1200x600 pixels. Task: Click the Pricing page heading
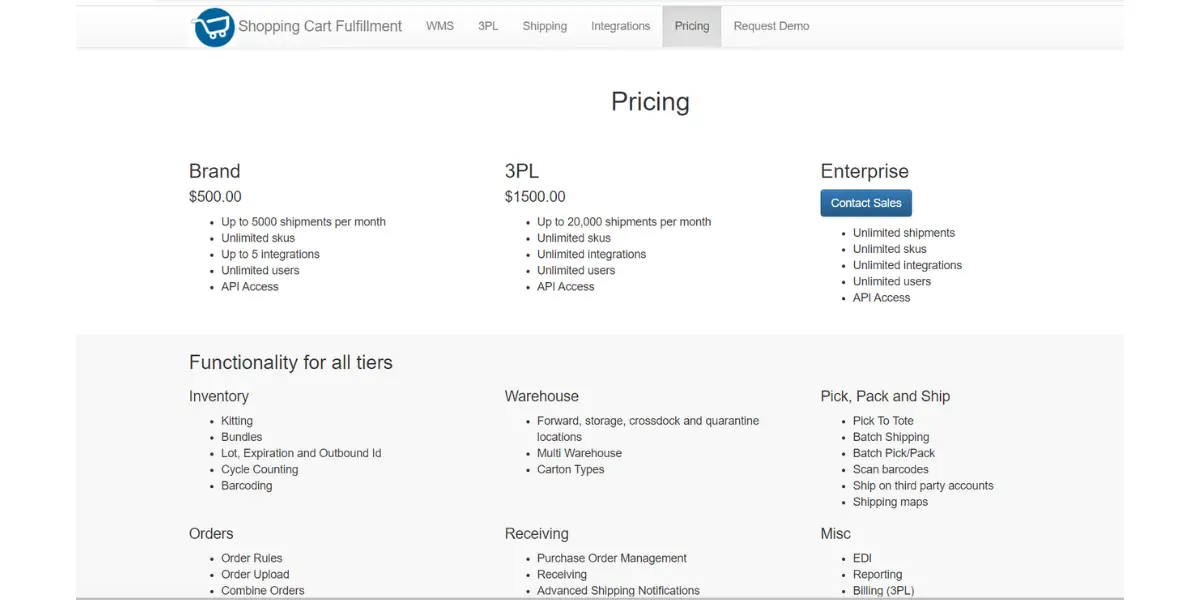click(650, 102)
